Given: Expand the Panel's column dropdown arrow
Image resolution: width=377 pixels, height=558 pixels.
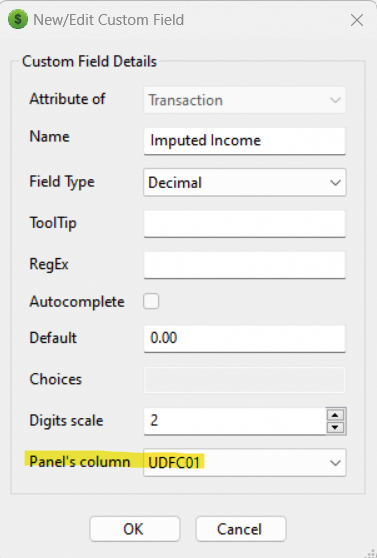Looking at the screenshot, I should tap(335, 463).
